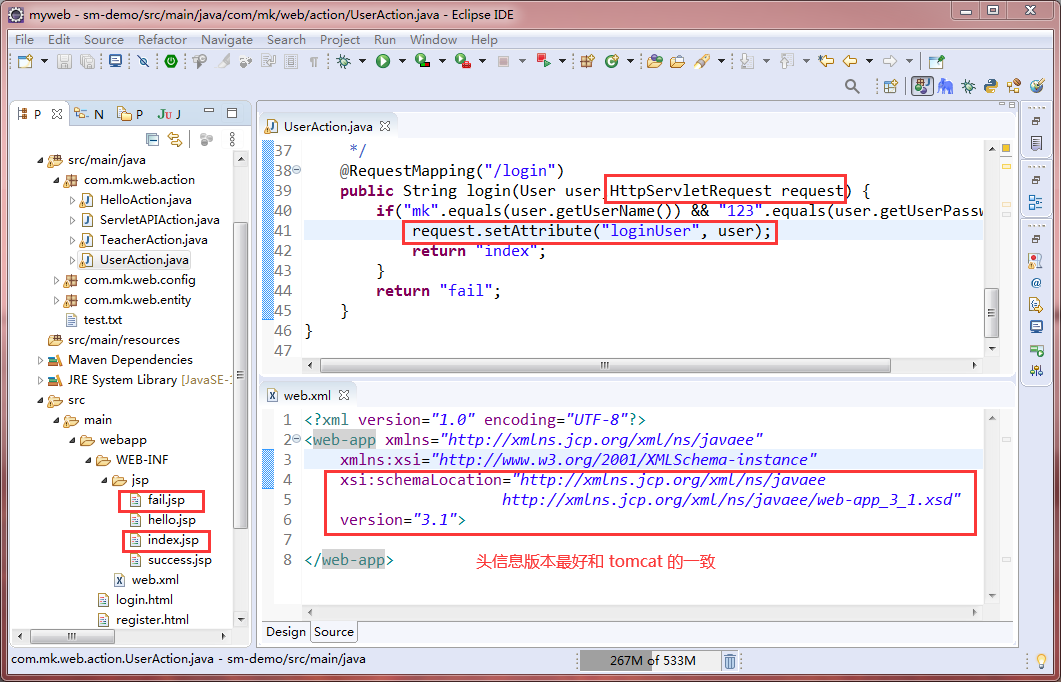
Task: Open the dropdown arrow beside New wizard
Action: (45, 62)
